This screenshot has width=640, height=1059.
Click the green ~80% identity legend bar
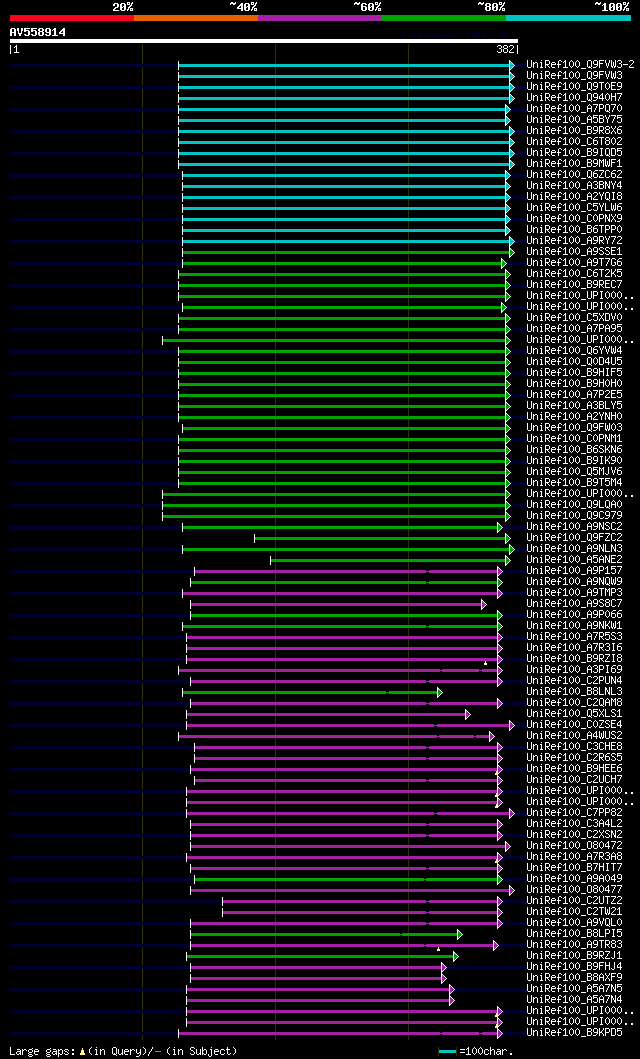pyautogui.click(x=444, y=18)
